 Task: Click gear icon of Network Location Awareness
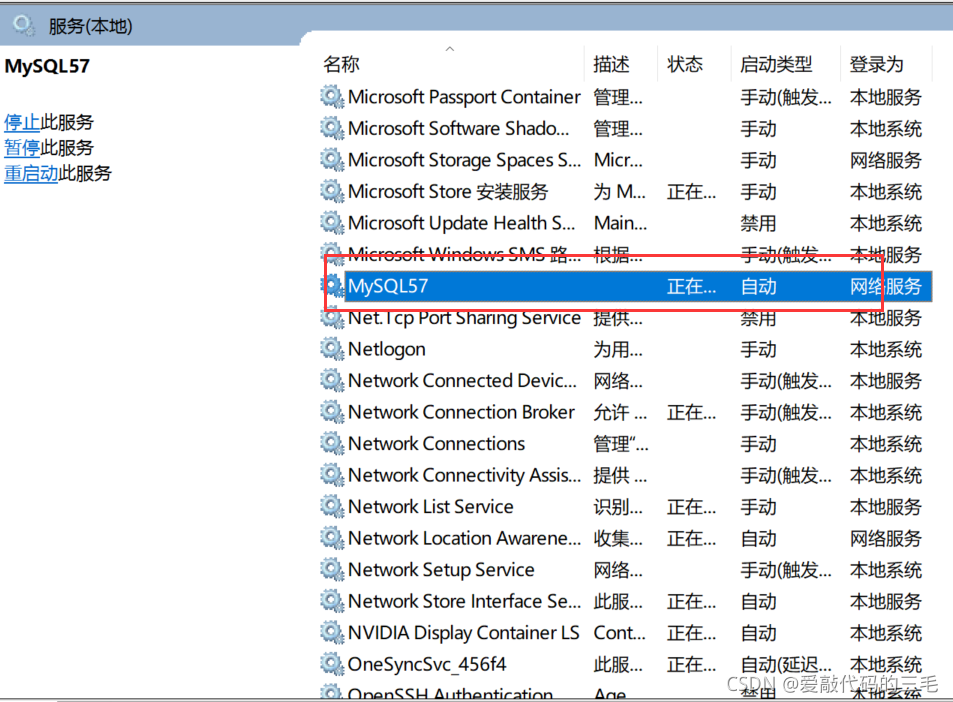click(332, 538)
